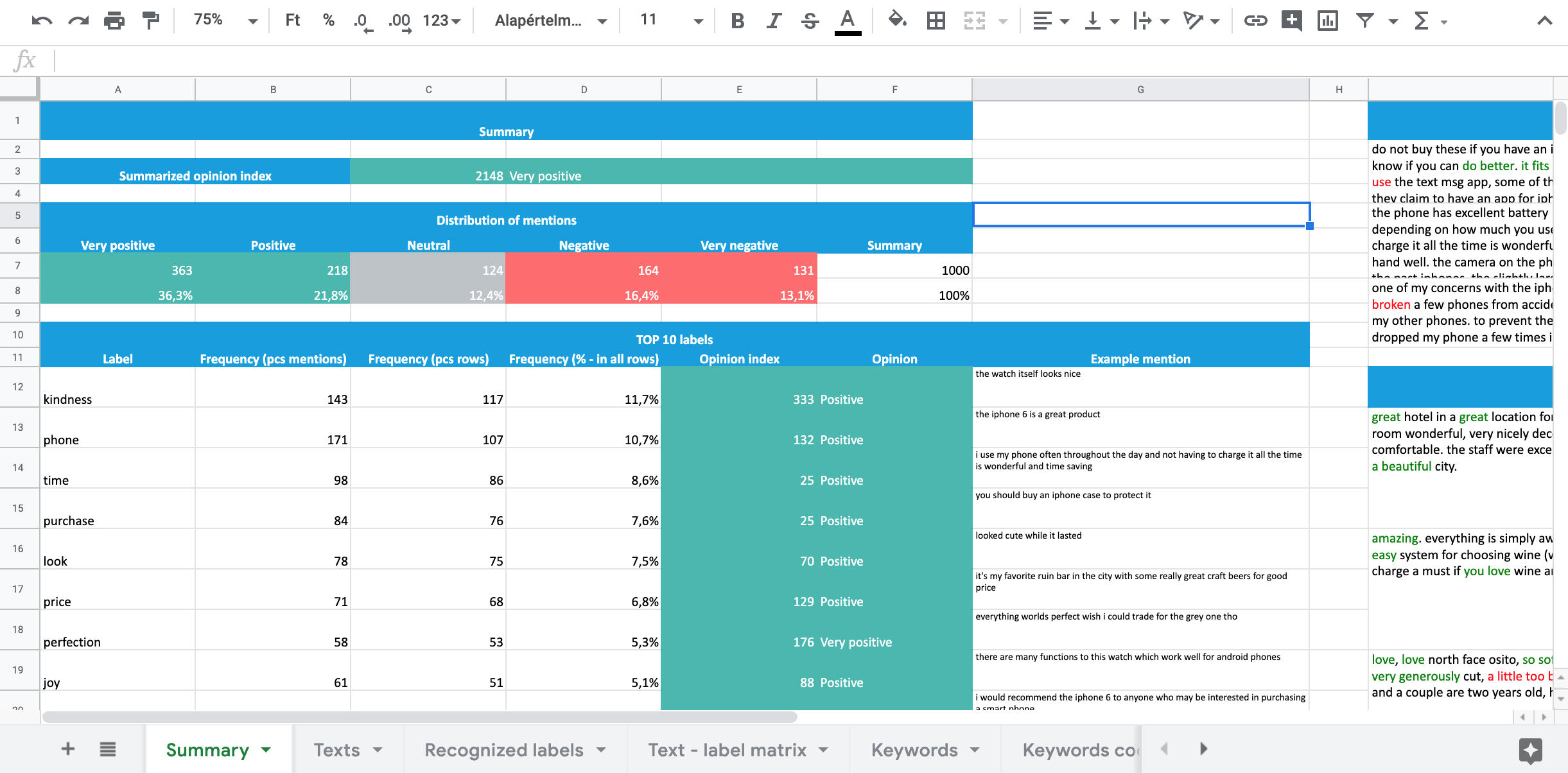Click the horizontal scrollbar
Image resolution: width=1568 pixels, height=773 pixels.
[420, 717]
